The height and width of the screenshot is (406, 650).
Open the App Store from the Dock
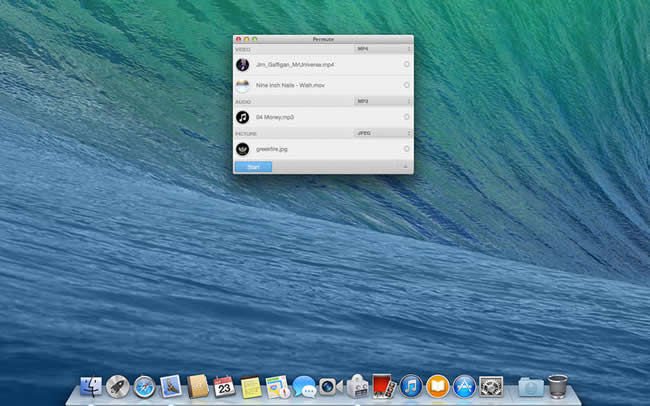click(x=463, y=387)
